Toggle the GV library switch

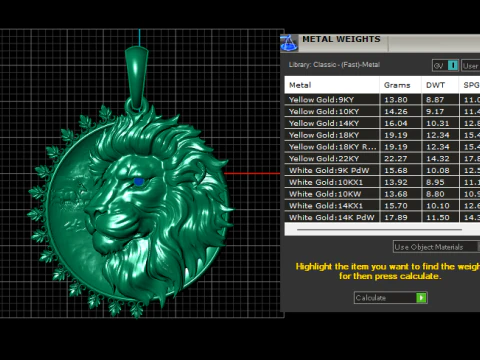pos(445,66)
